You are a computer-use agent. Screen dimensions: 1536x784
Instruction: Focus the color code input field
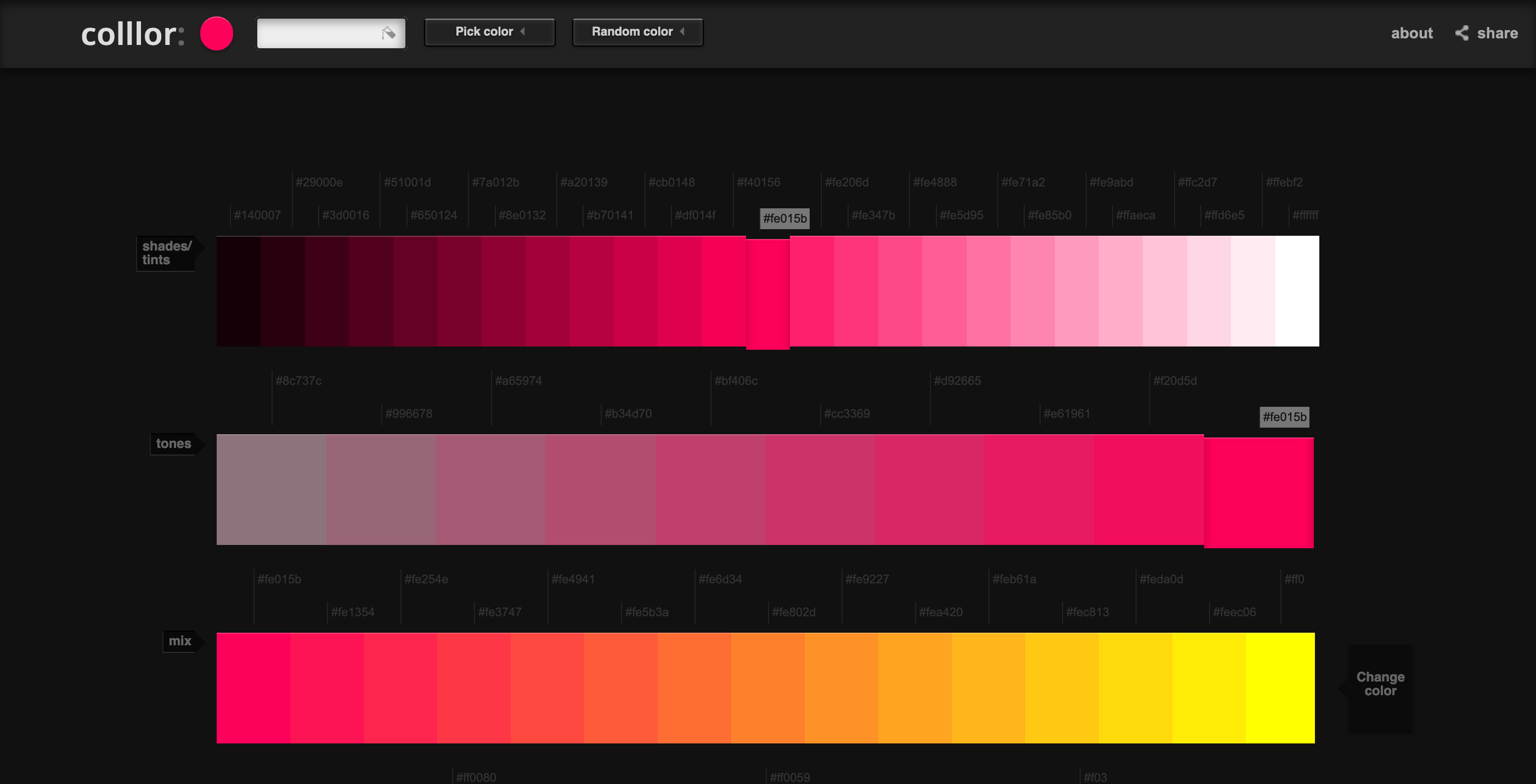(331, 33)
